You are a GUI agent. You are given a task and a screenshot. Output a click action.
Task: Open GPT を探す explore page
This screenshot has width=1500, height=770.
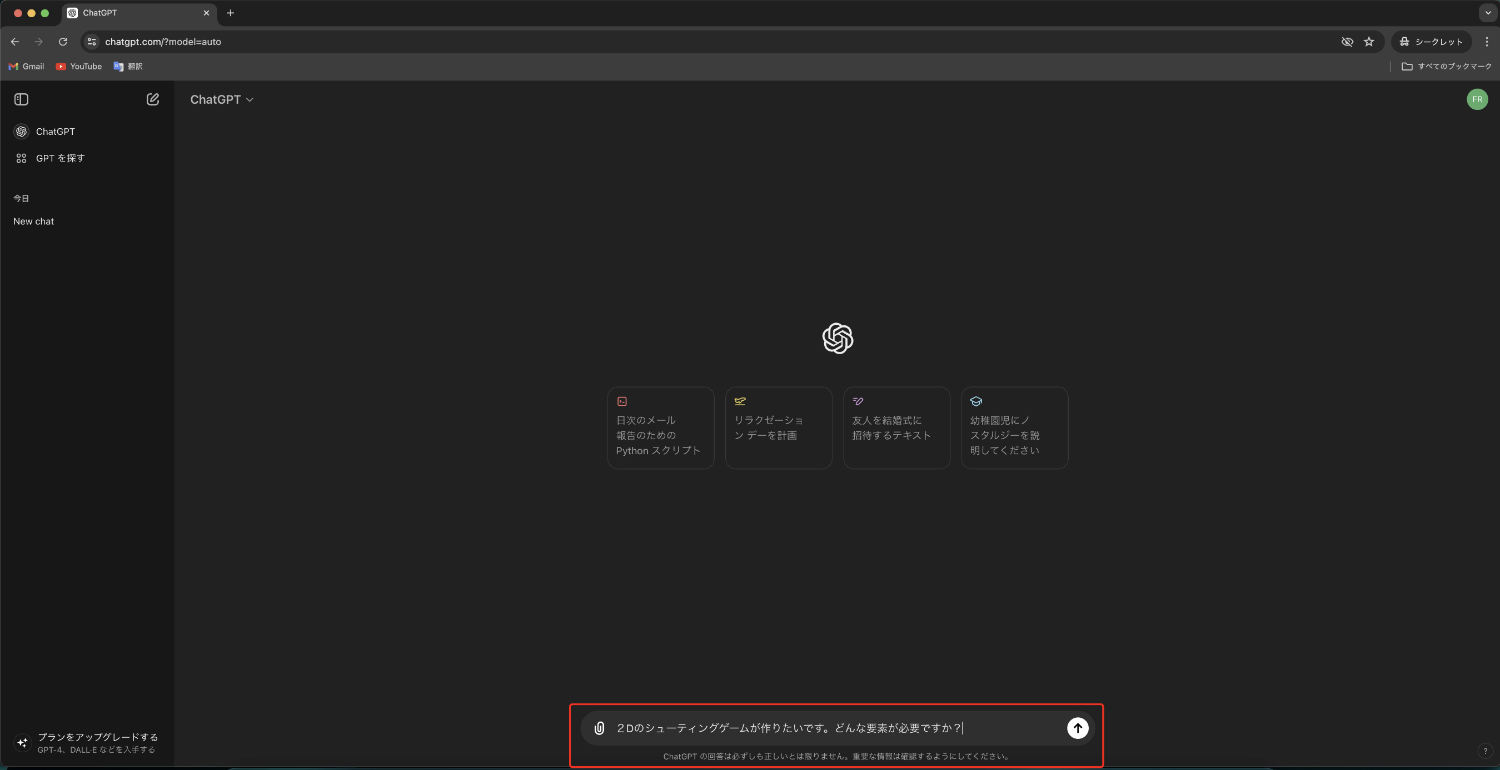[x=87, y=158]
